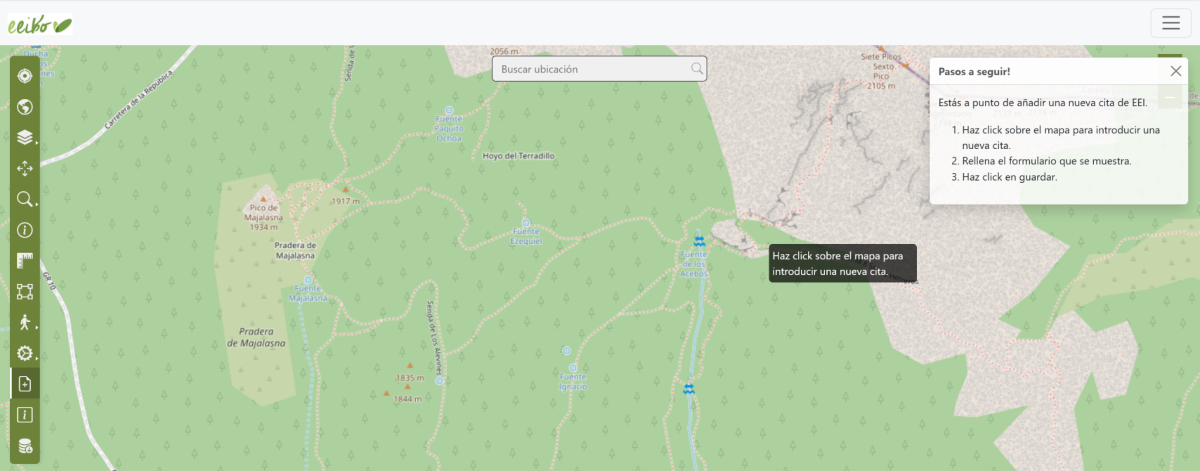Open the magnifier search tool in sidebar
1200x471 pixels.
click(x=25, y=199)
